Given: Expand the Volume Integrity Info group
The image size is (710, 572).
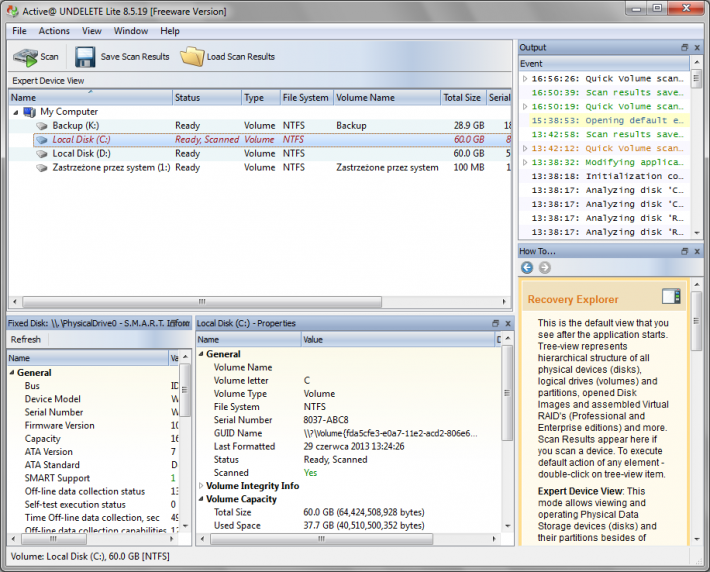Looking at the screenshot, I should (x=201, y=486).
